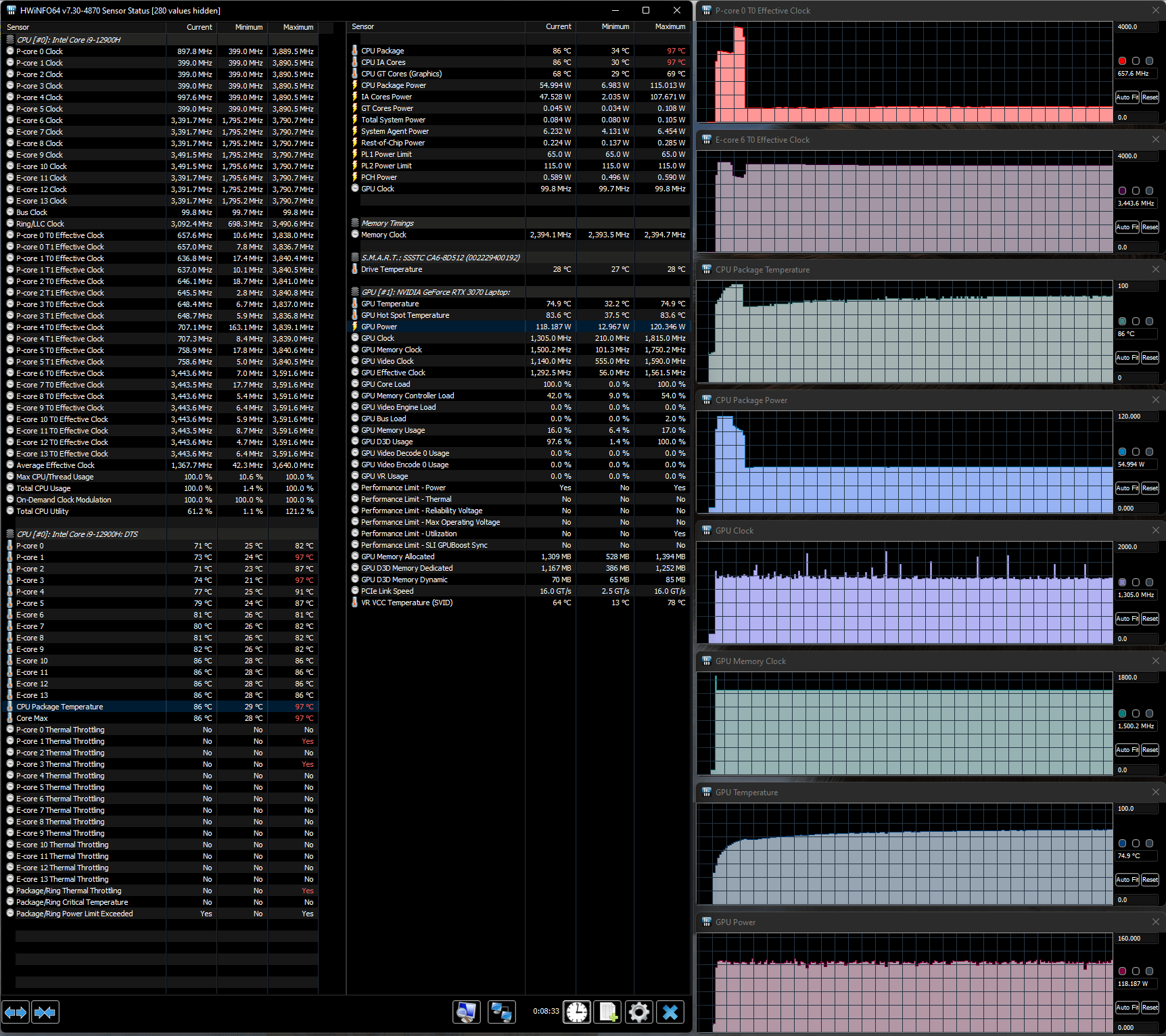
Task: Select the E-core 13 Clock row
Action: tap(161, 201)
